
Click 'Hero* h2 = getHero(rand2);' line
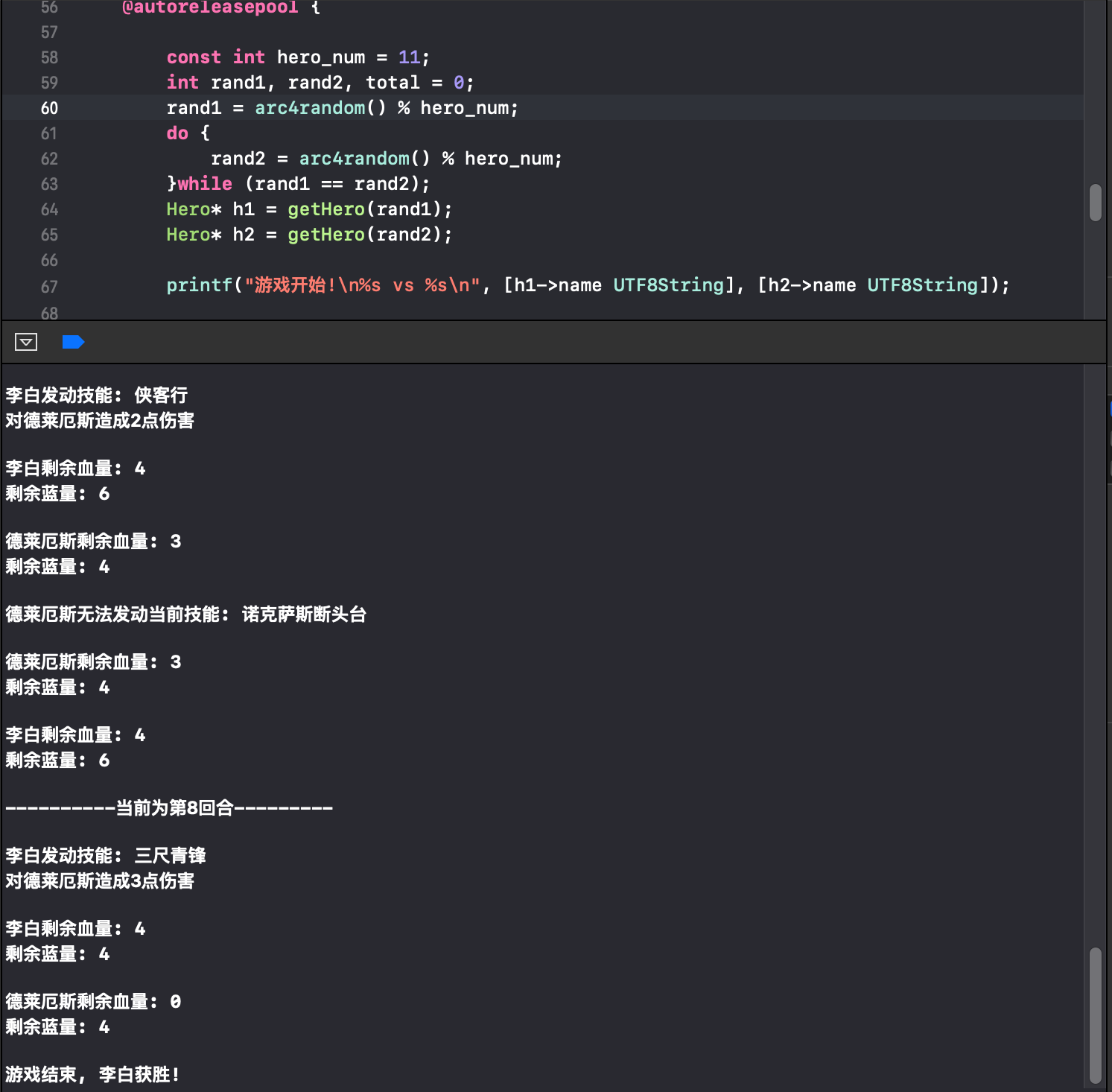click(309, 235)
